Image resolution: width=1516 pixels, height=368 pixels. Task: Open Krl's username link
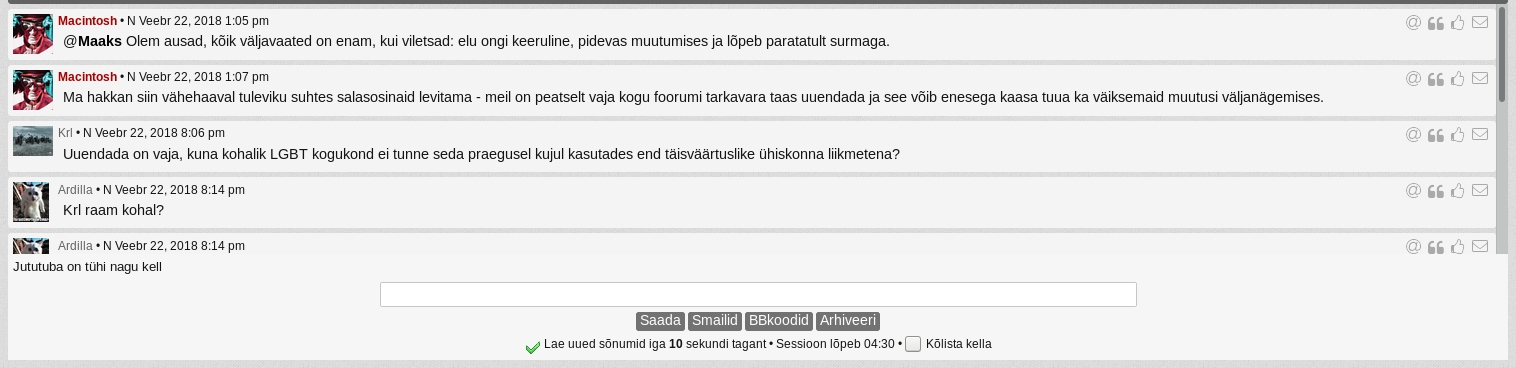click(x=65, y=133)
